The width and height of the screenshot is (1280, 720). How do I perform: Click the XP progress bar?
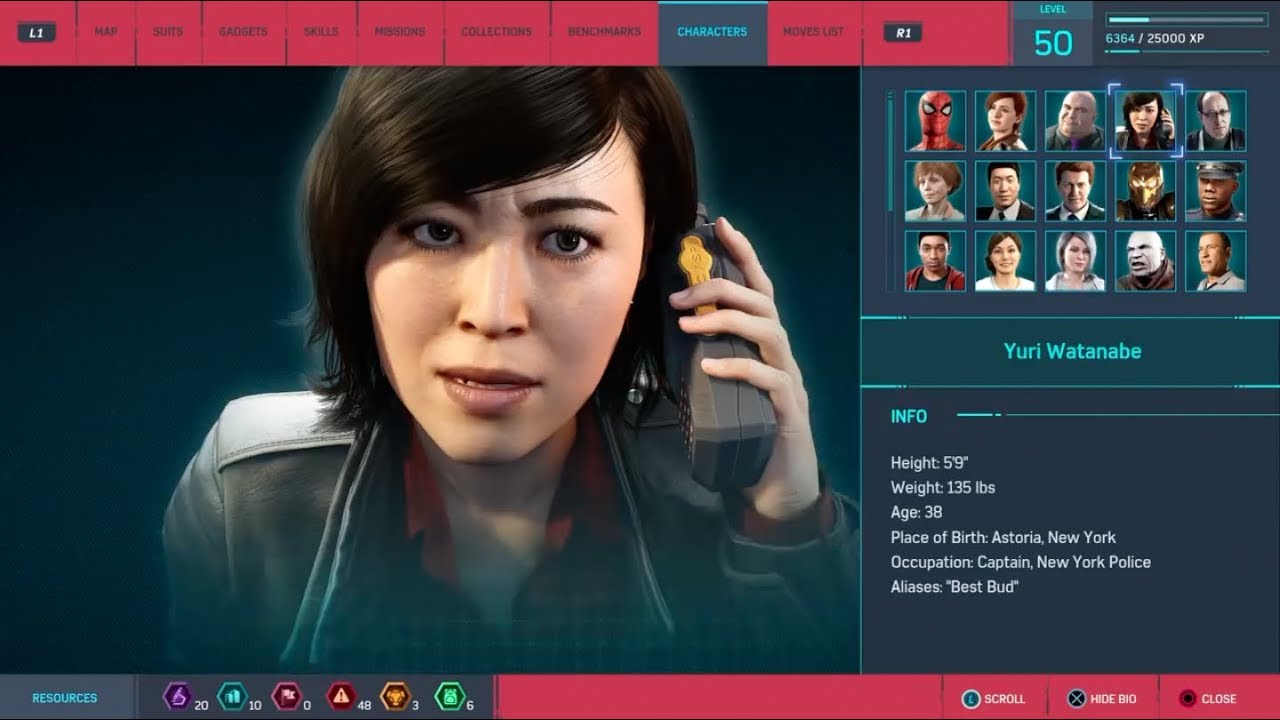(1187, 19)
